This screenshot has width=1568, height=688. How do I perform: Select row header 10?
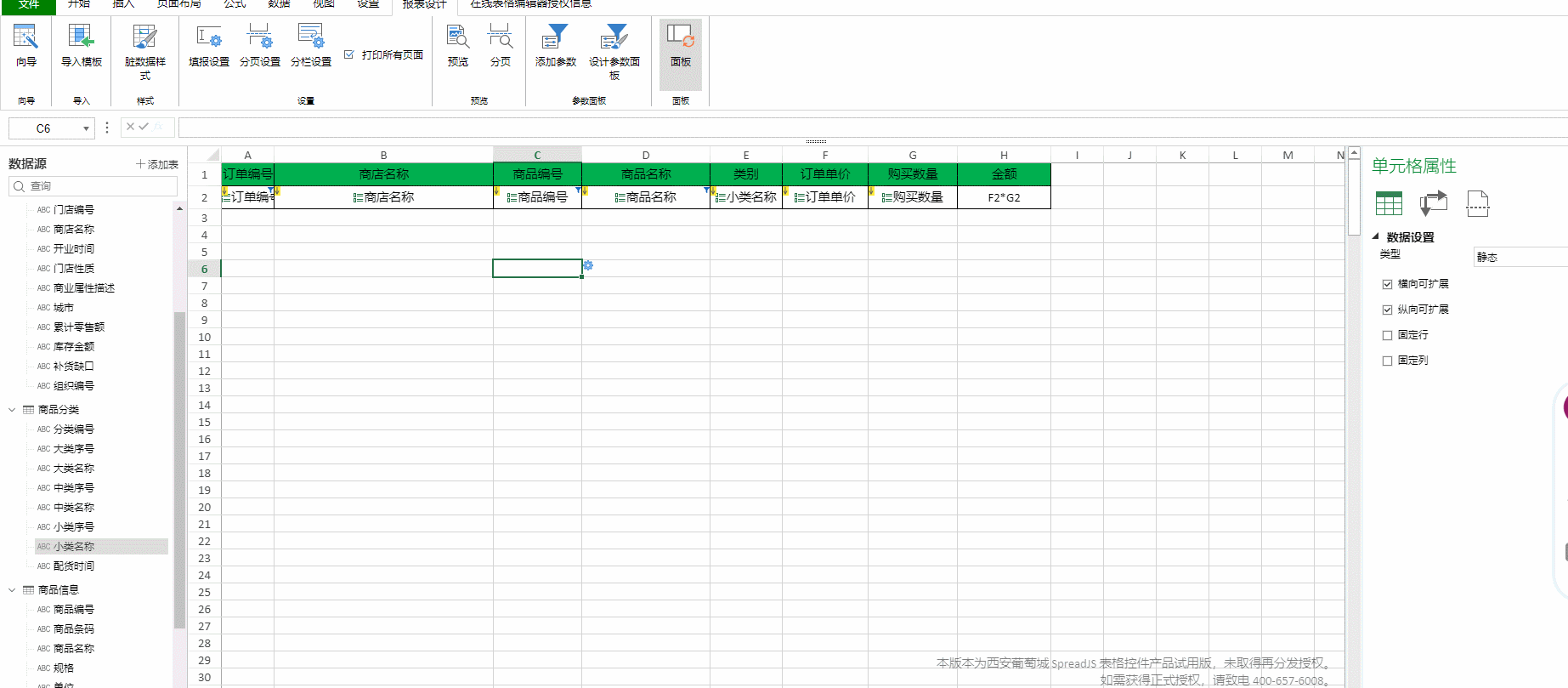204,338
